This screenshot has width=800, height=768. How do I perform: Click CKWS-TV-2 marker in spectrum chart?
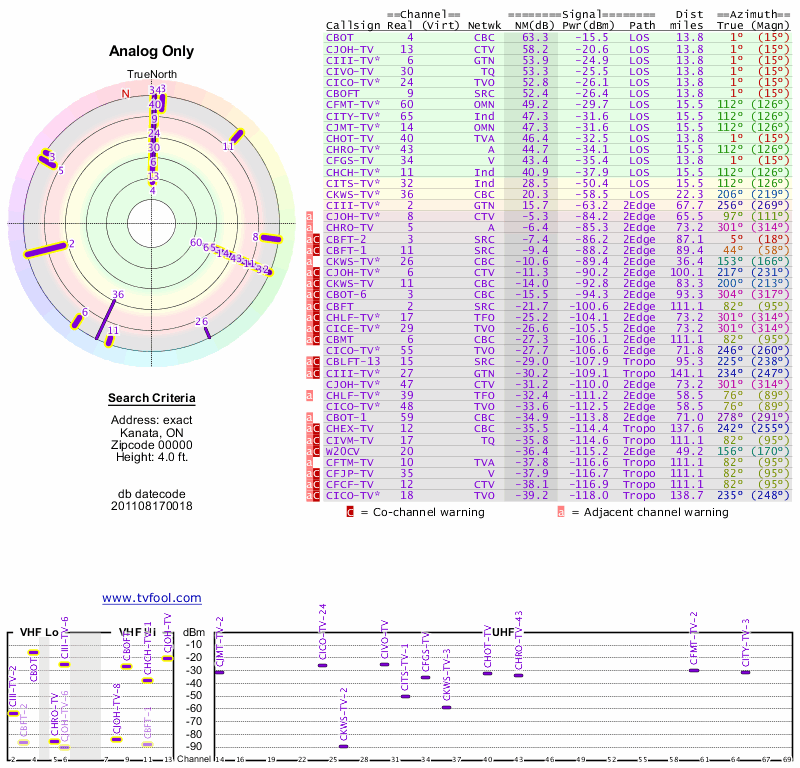pyautogui.click(x=344, y=746)
